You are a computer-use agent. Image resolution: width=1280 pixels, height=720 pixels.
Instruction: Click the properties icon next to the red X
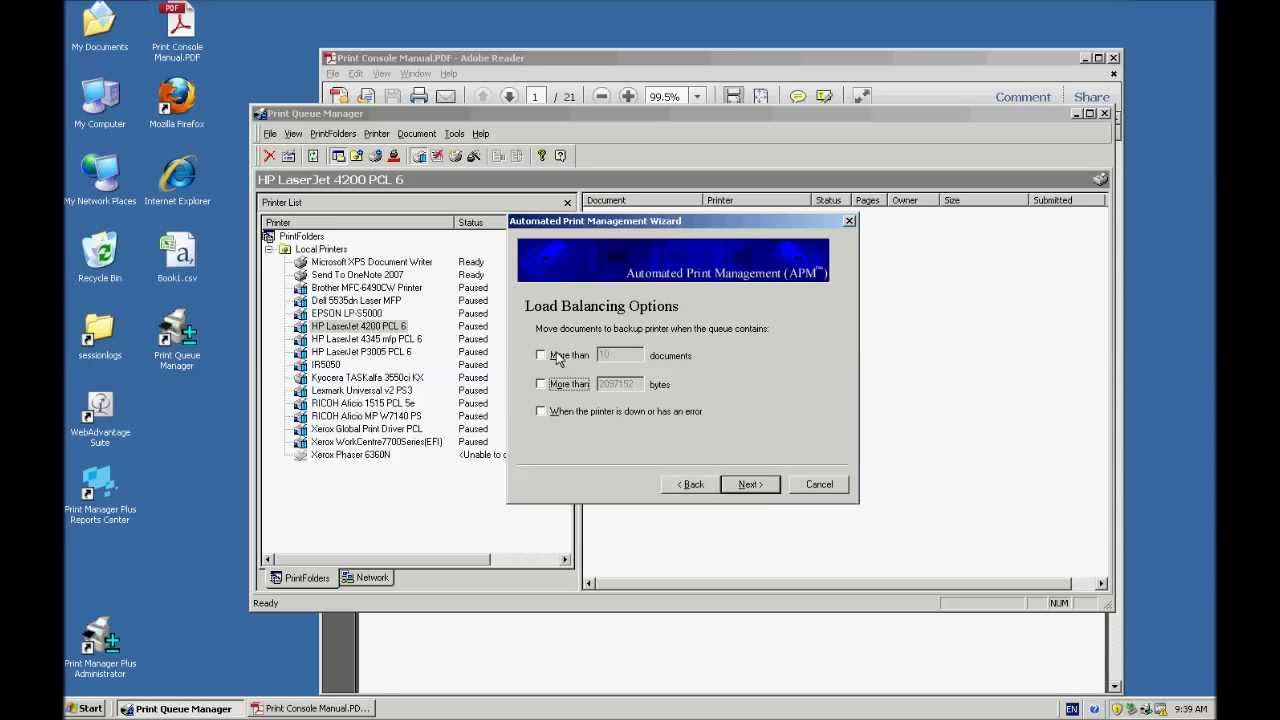[x=288, y=156]
